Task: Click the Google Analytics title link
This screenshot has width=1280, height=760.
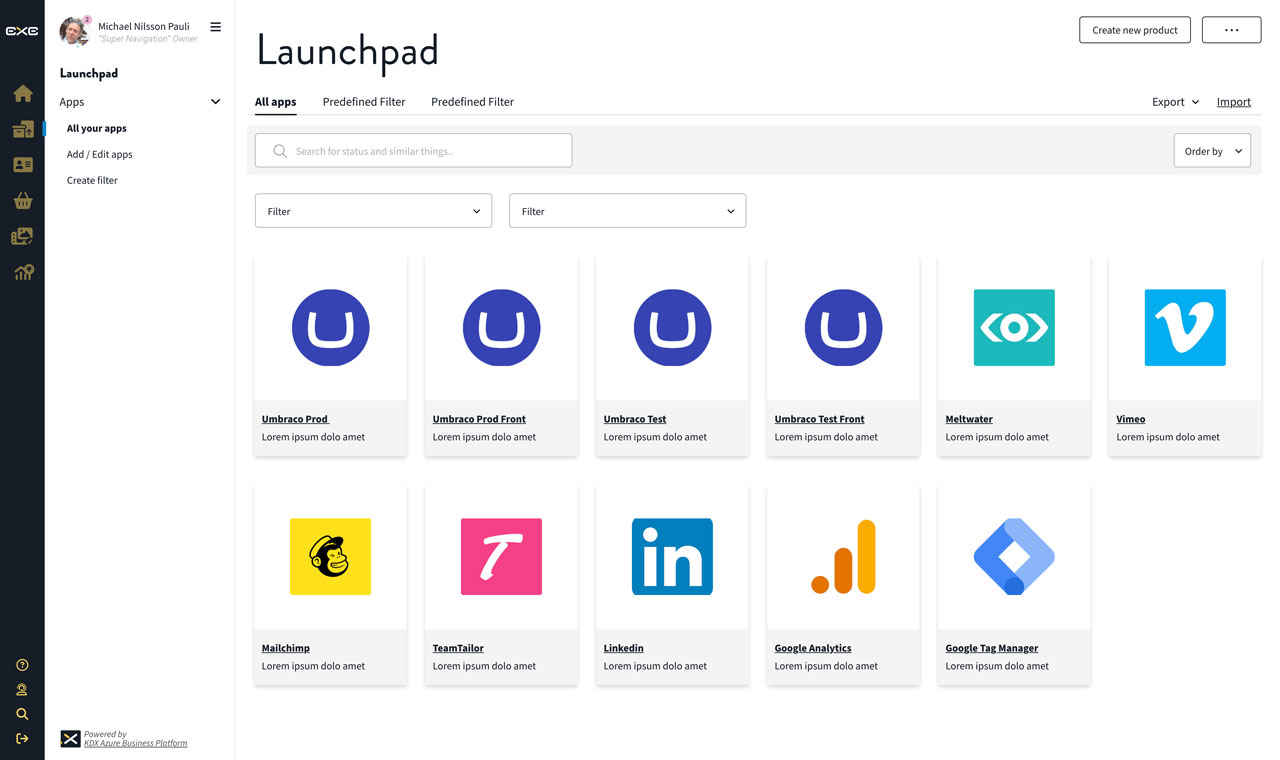Action: [813, 648]
